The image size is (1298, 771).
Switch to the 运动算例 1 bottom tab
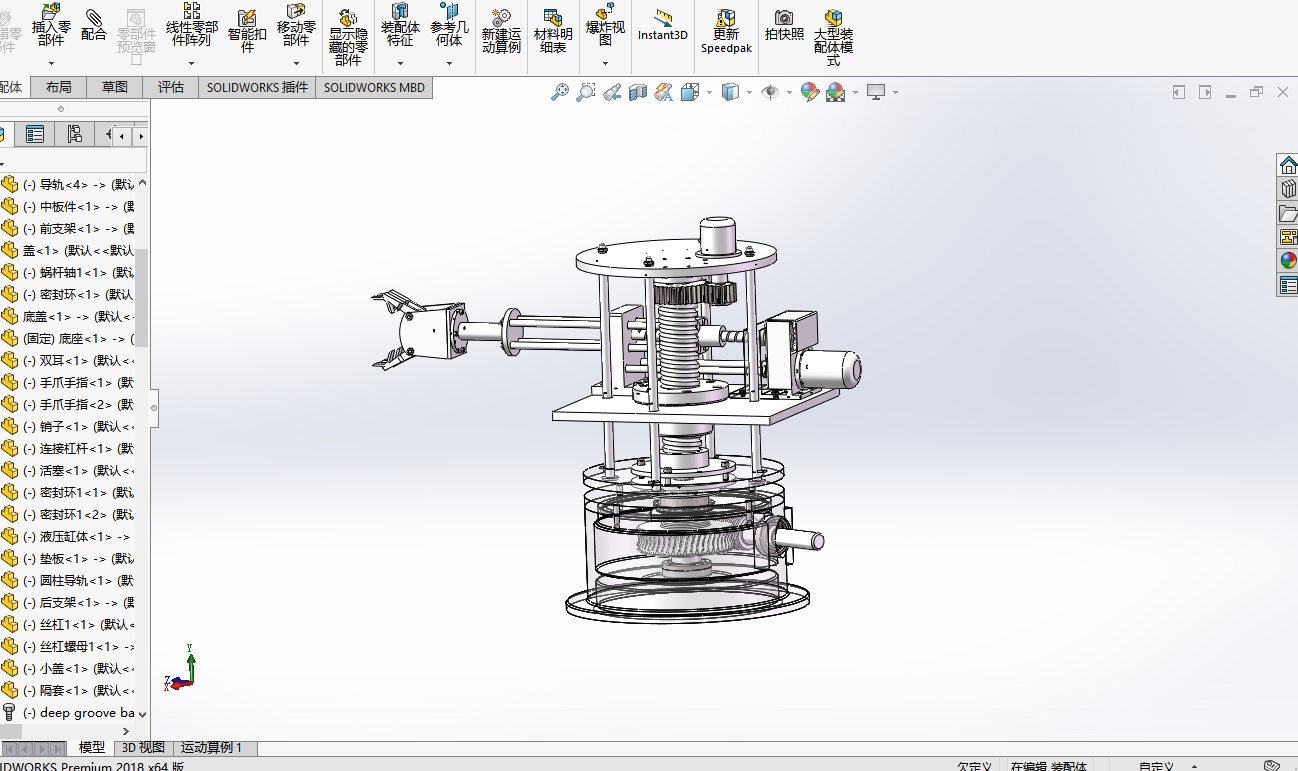tap(215, 747)
